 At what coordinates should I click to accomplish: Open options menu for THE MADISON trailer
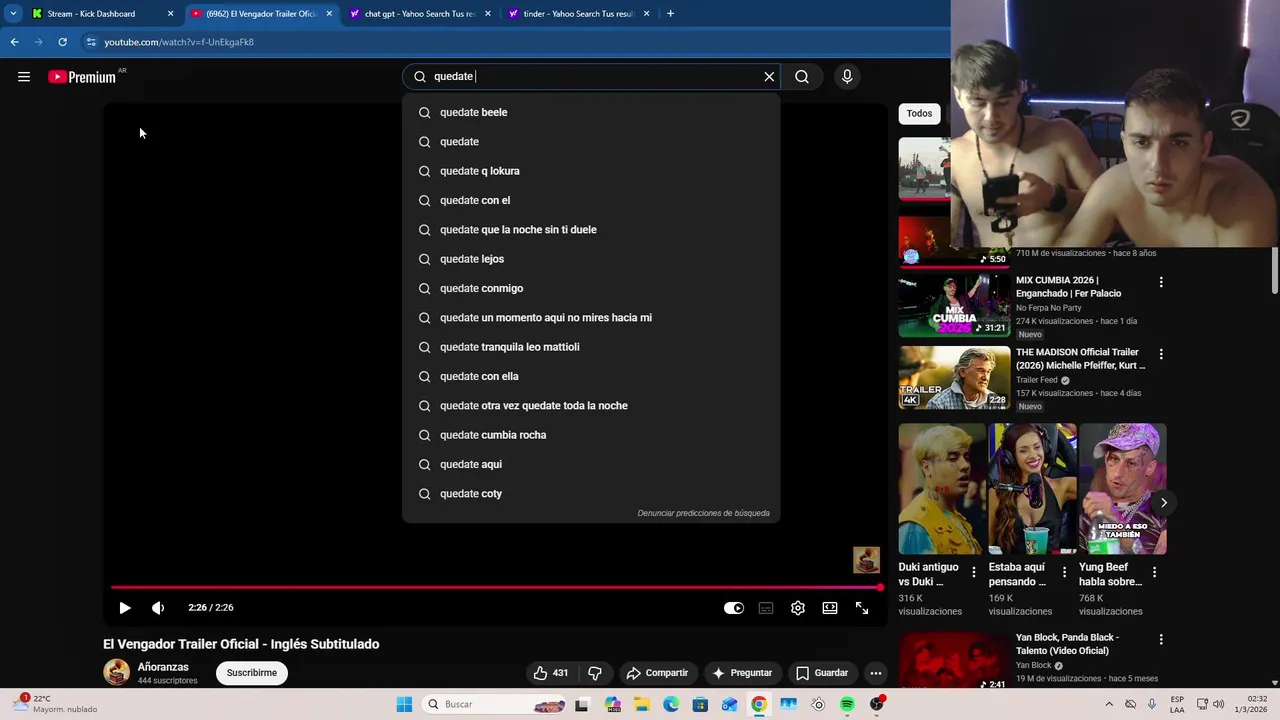(1161, 354)
